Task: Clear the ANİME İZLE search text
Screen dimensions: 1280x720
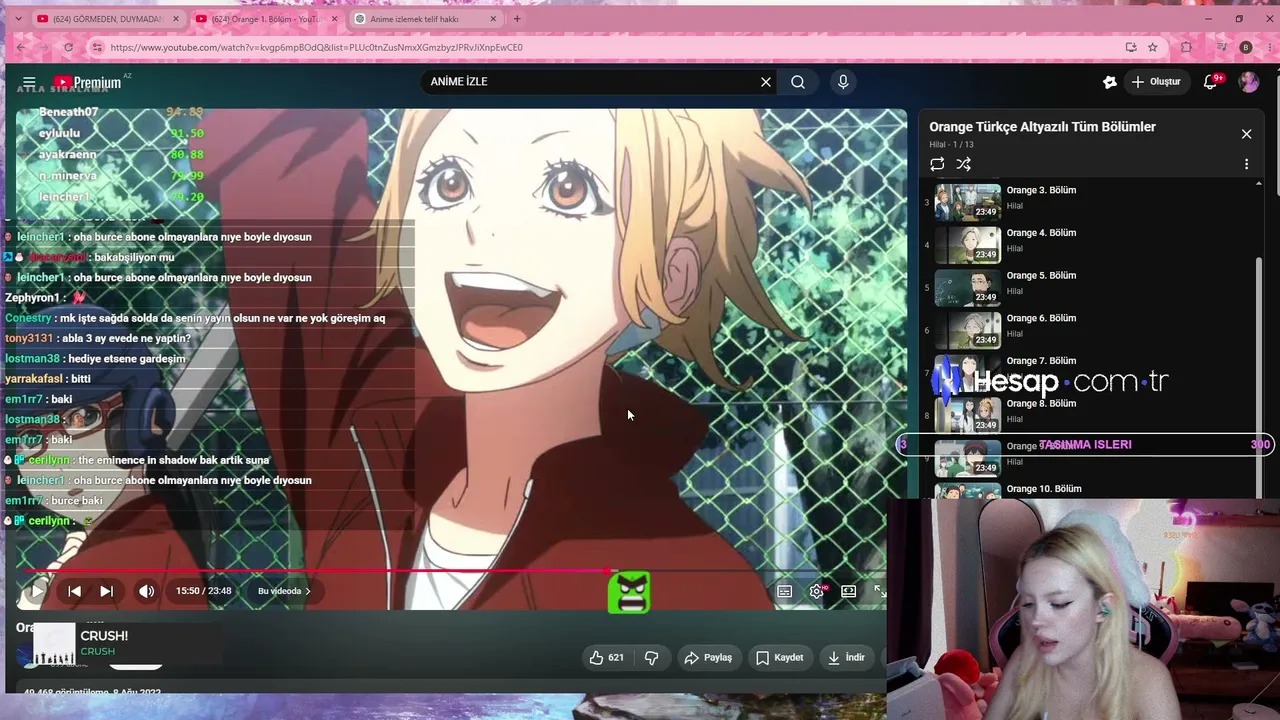Action: pyautogui.click(x=766, y=82)
